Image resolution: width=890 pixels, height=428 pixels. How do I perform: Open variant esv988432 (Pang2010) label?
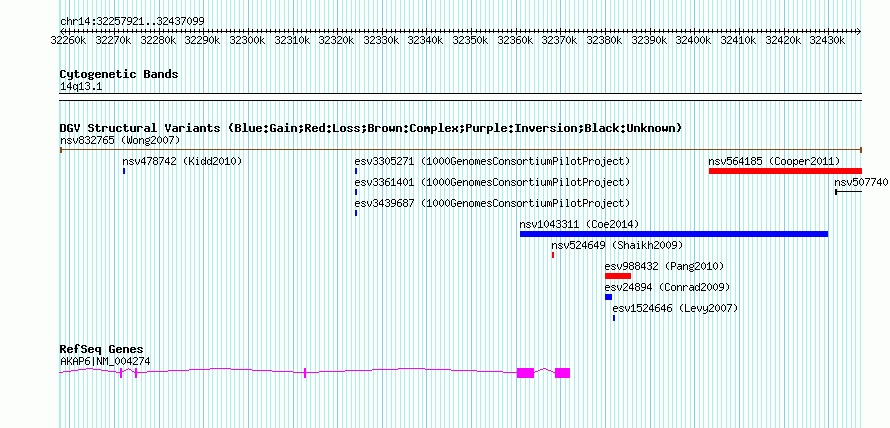[665, 266]
